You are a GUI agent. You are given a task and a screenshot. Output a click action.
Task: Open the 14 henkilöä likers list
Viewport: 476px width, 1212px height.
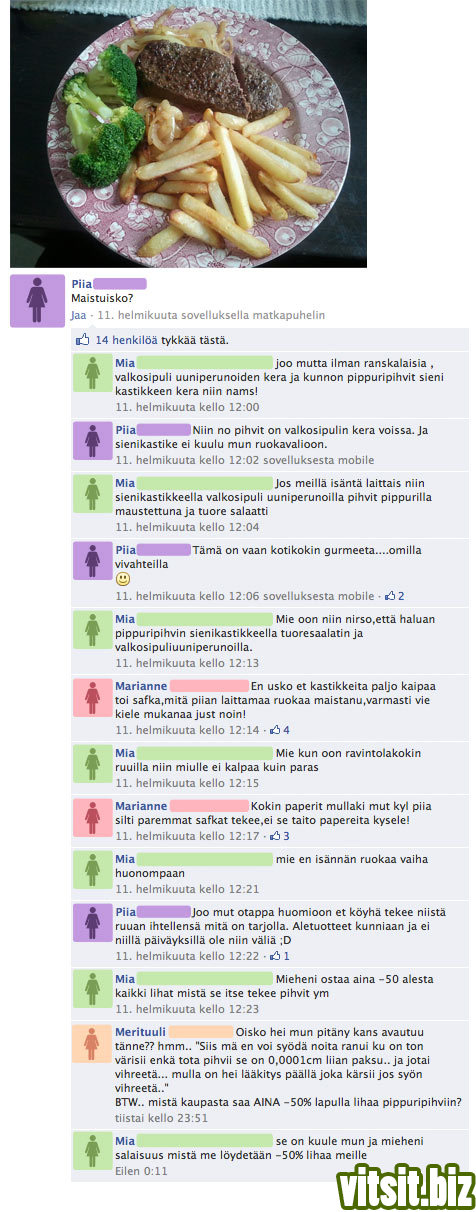click(128, 340)
